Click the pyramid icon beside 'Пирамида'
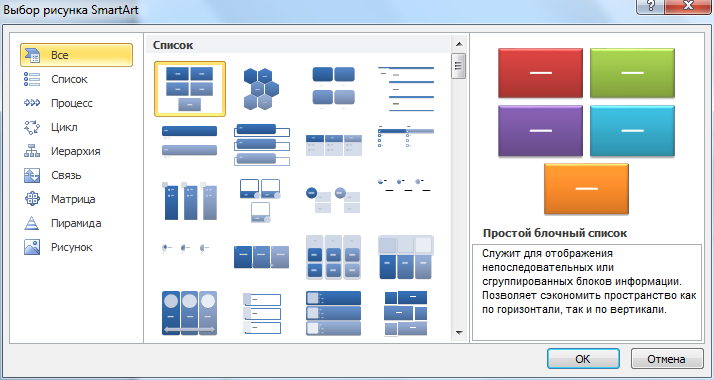Viewport: 714px width, 380px height. (x=32, y=223)
